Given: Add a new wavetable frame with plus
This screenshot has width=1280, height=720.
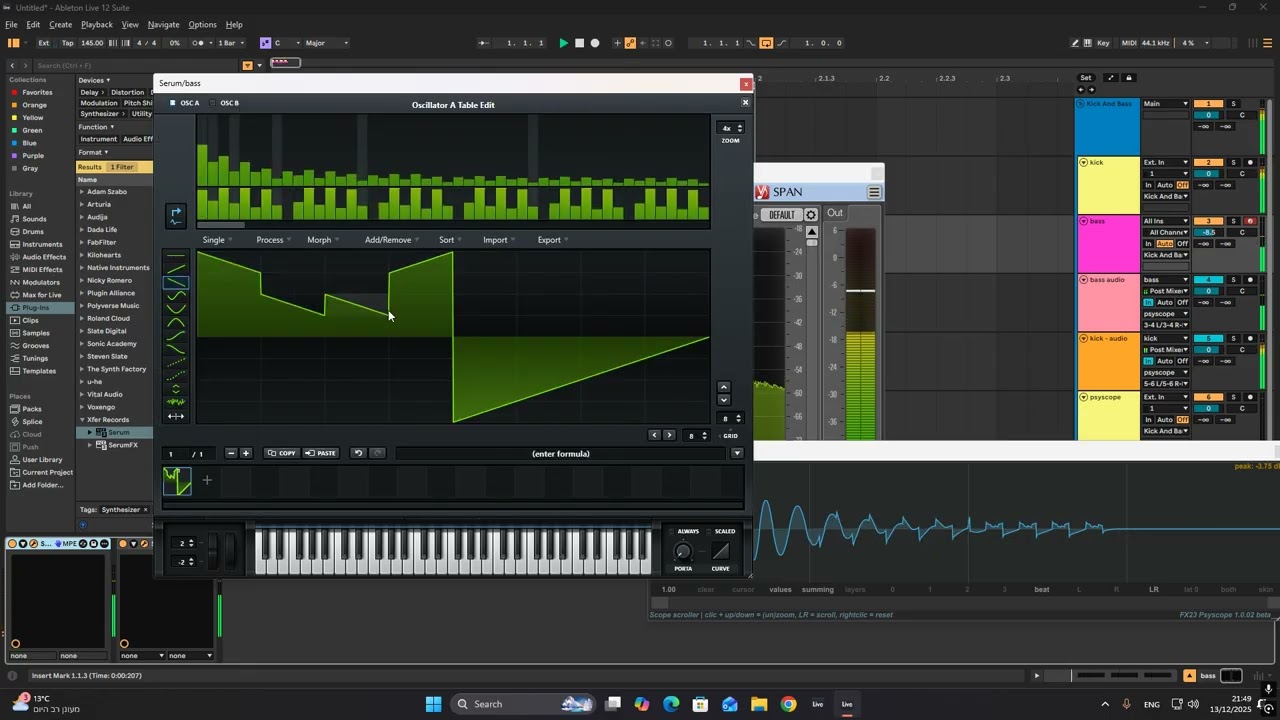Looking at the screenshot, I should 207,480.
